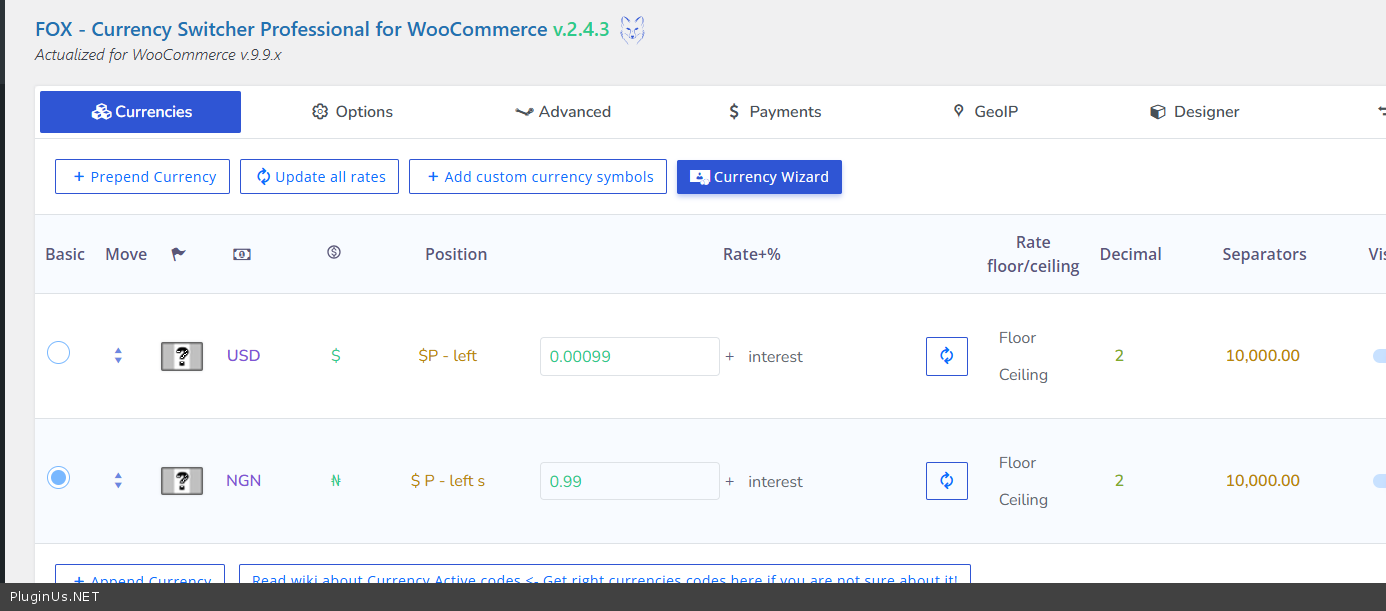This screenshot has width=1386, height=611.
Task: Click the Prepend Currency button
Action: pyautogui.click(x=142, y=177)
